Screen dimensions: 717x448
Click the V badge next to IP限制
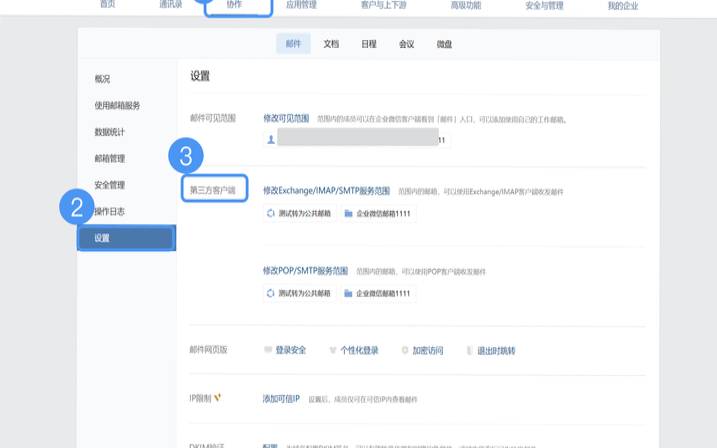(x=218, y=398)
